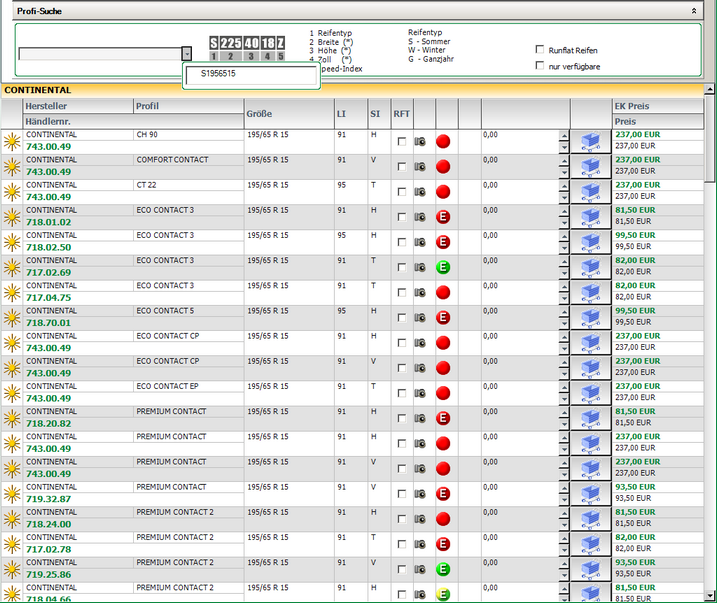
Task: Tick RFT checkbox for CH 90
Action: [x=401, y=142]
